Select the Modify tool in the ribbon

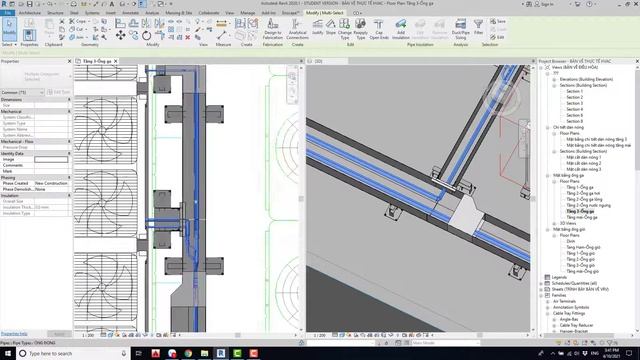click(x=9, y=29)
